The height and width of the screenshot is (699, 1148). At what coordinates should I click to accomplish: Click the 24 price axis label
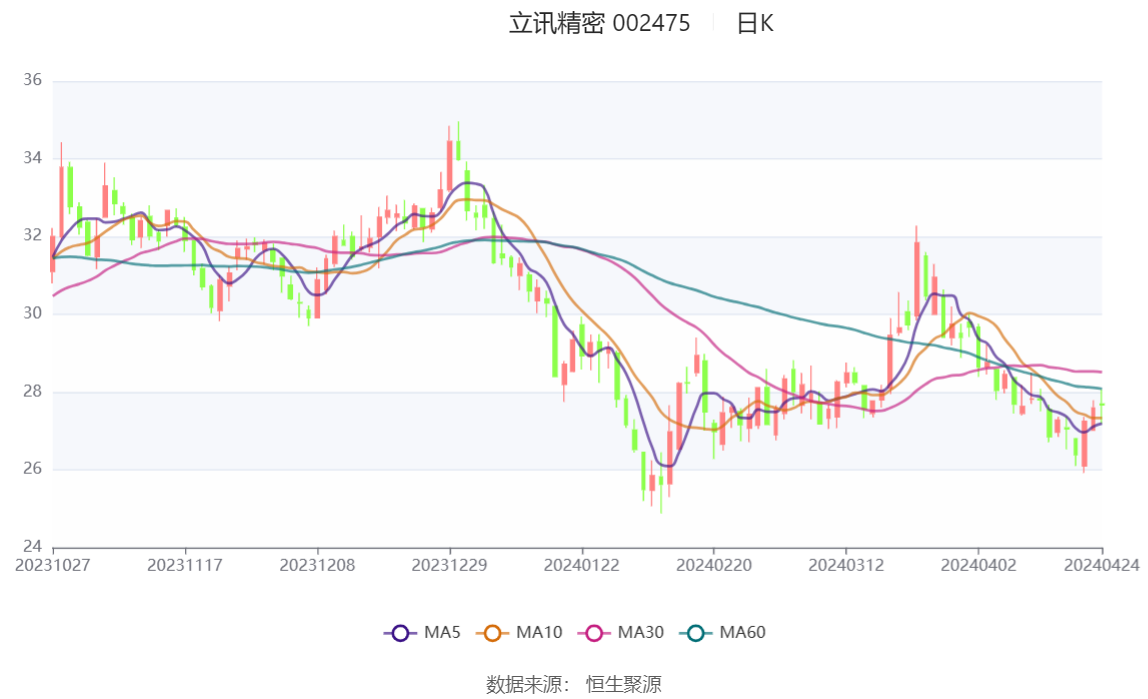32,546
